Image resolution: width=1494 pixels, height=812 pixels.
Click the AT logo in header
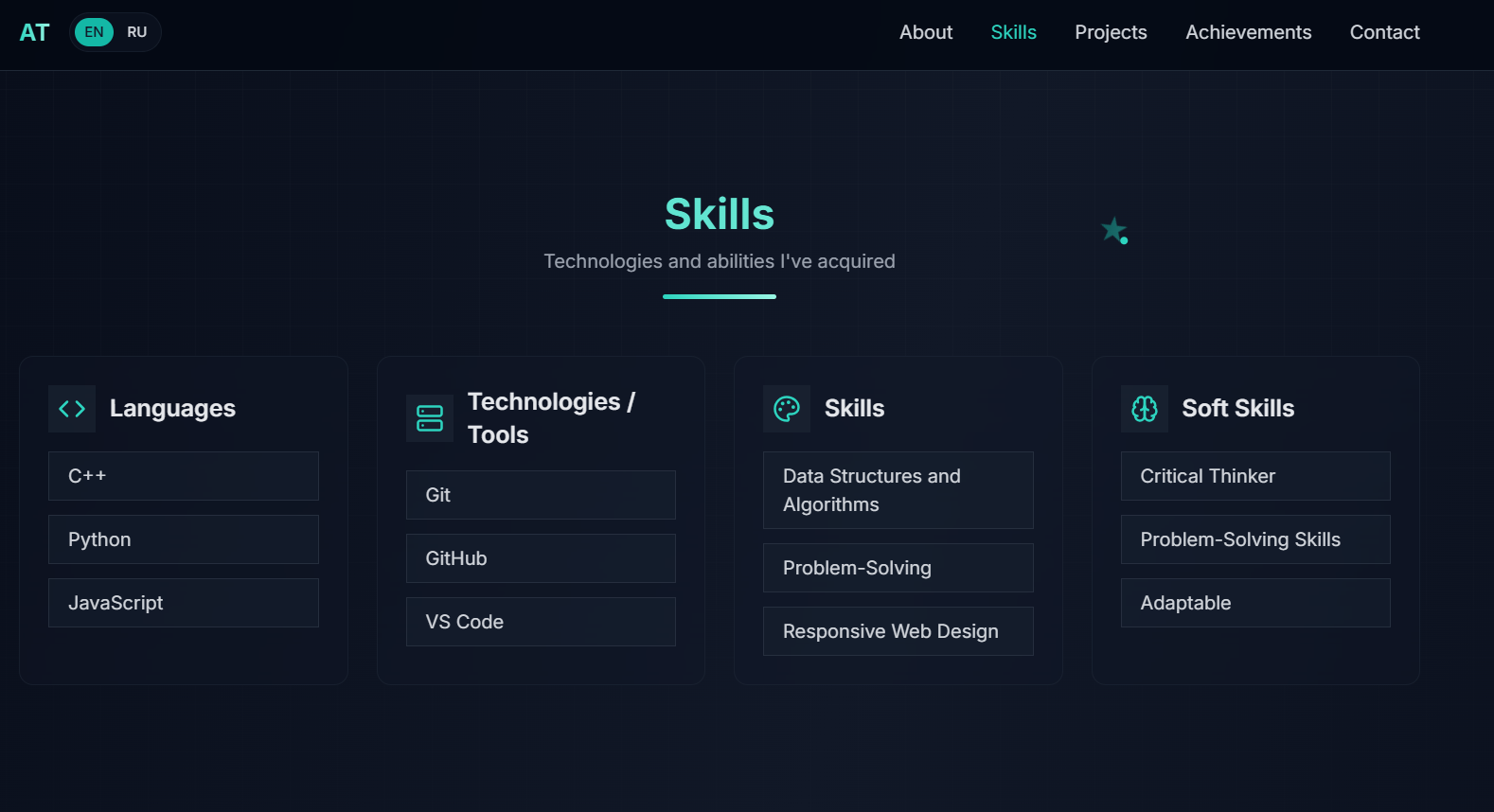pos(34,32)
